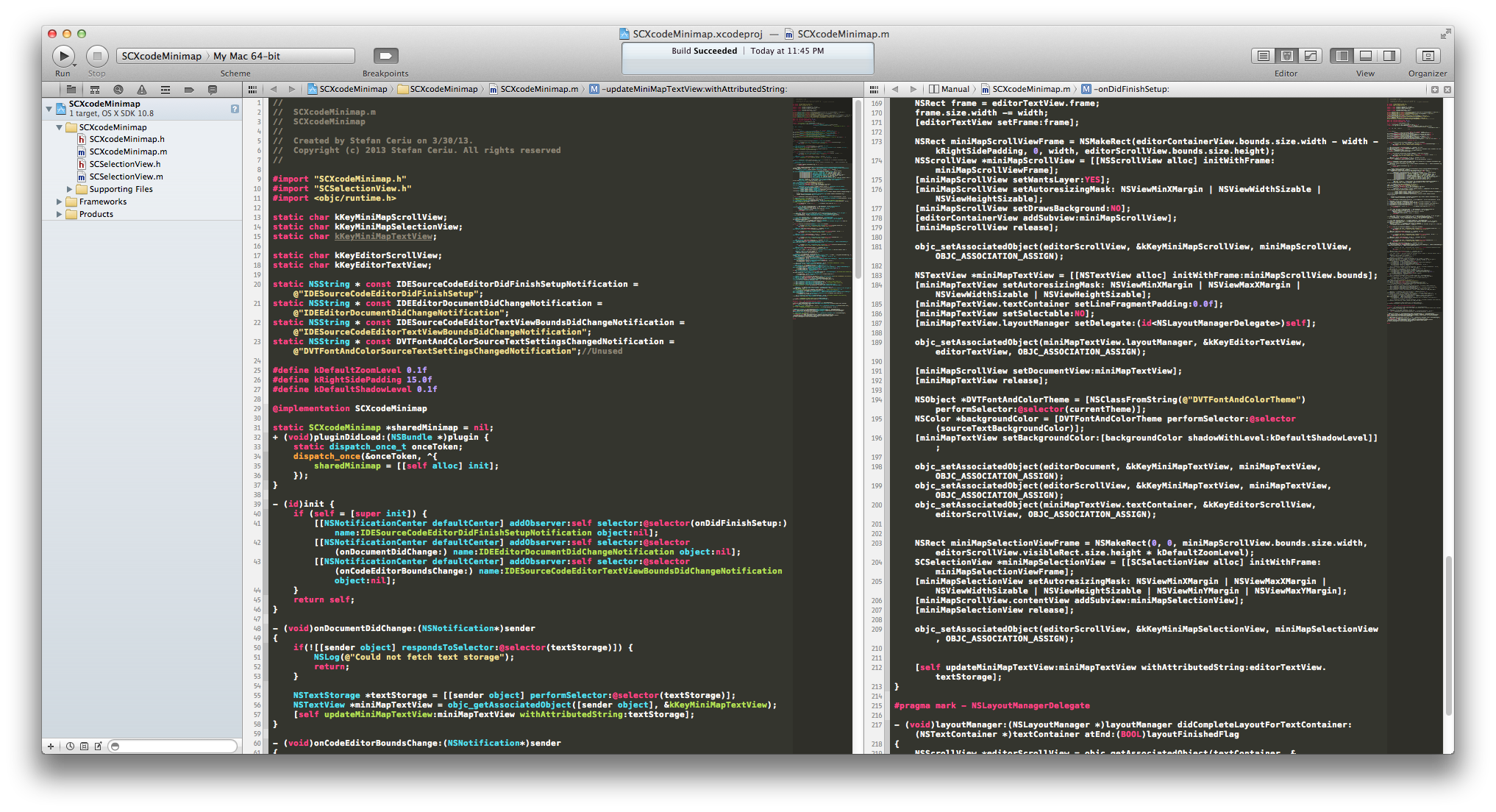Click SCXcodeMinimap.m in left jump bar
The height and width of the screenshot is (812, 1496).
[533, 89]
